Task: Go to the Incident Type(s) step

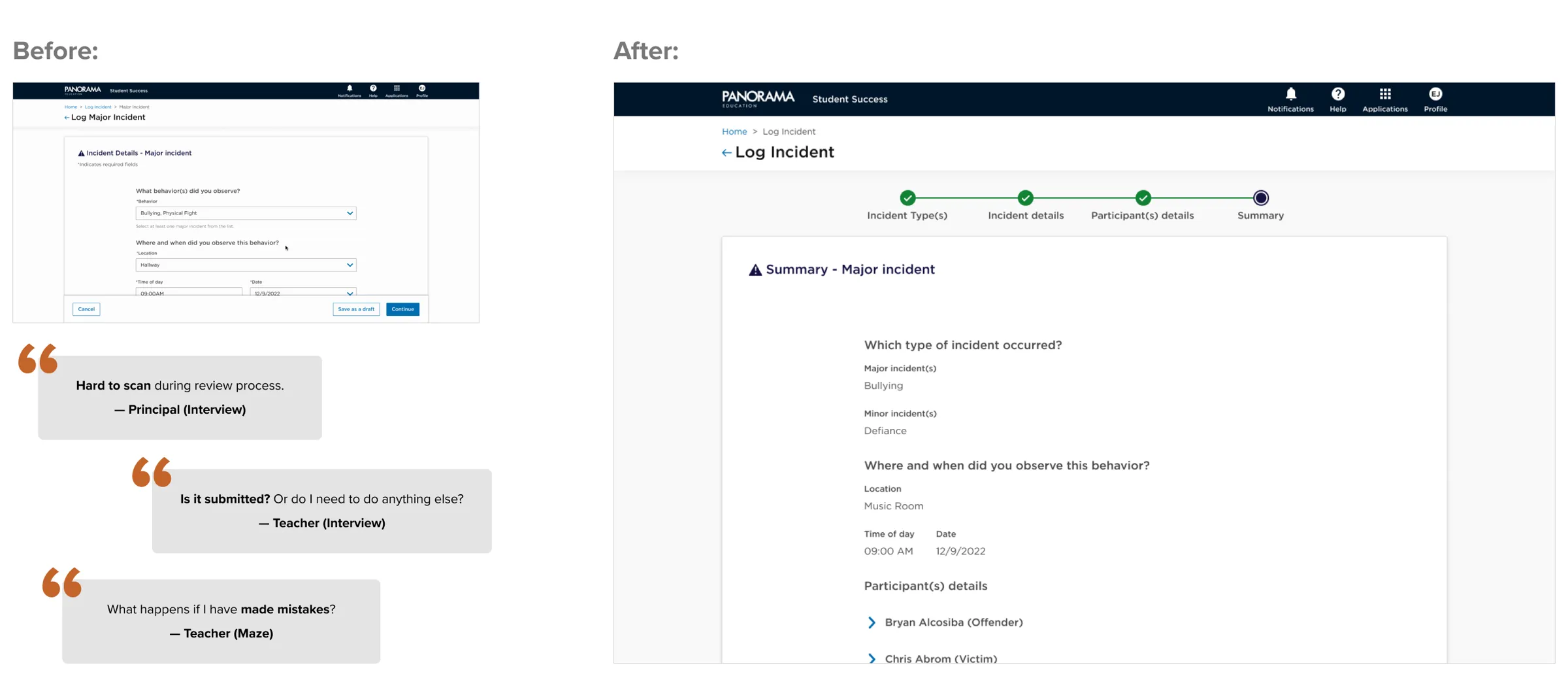Action: click(907, 198)
